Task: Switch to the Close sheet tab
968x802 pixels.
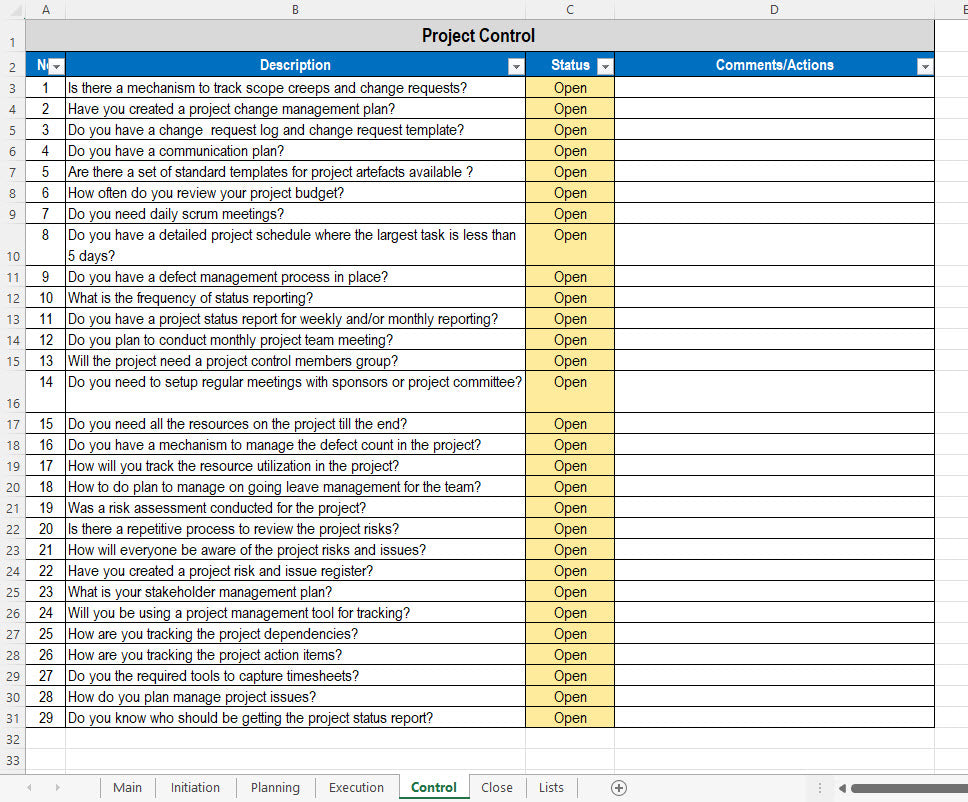Action: 496,787
